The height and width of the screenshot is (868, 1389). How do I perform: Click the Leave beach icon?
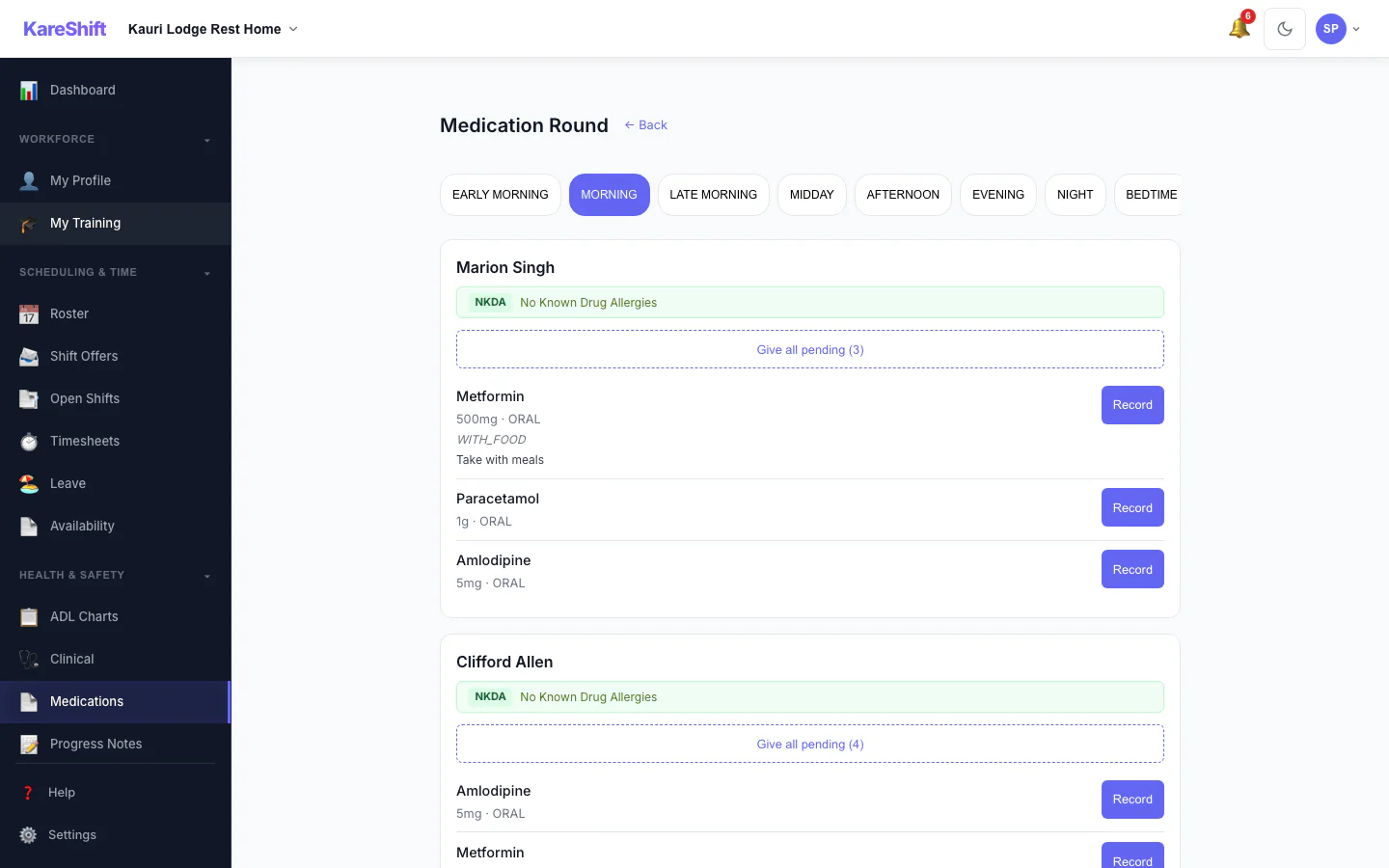(x=29, y=483)
